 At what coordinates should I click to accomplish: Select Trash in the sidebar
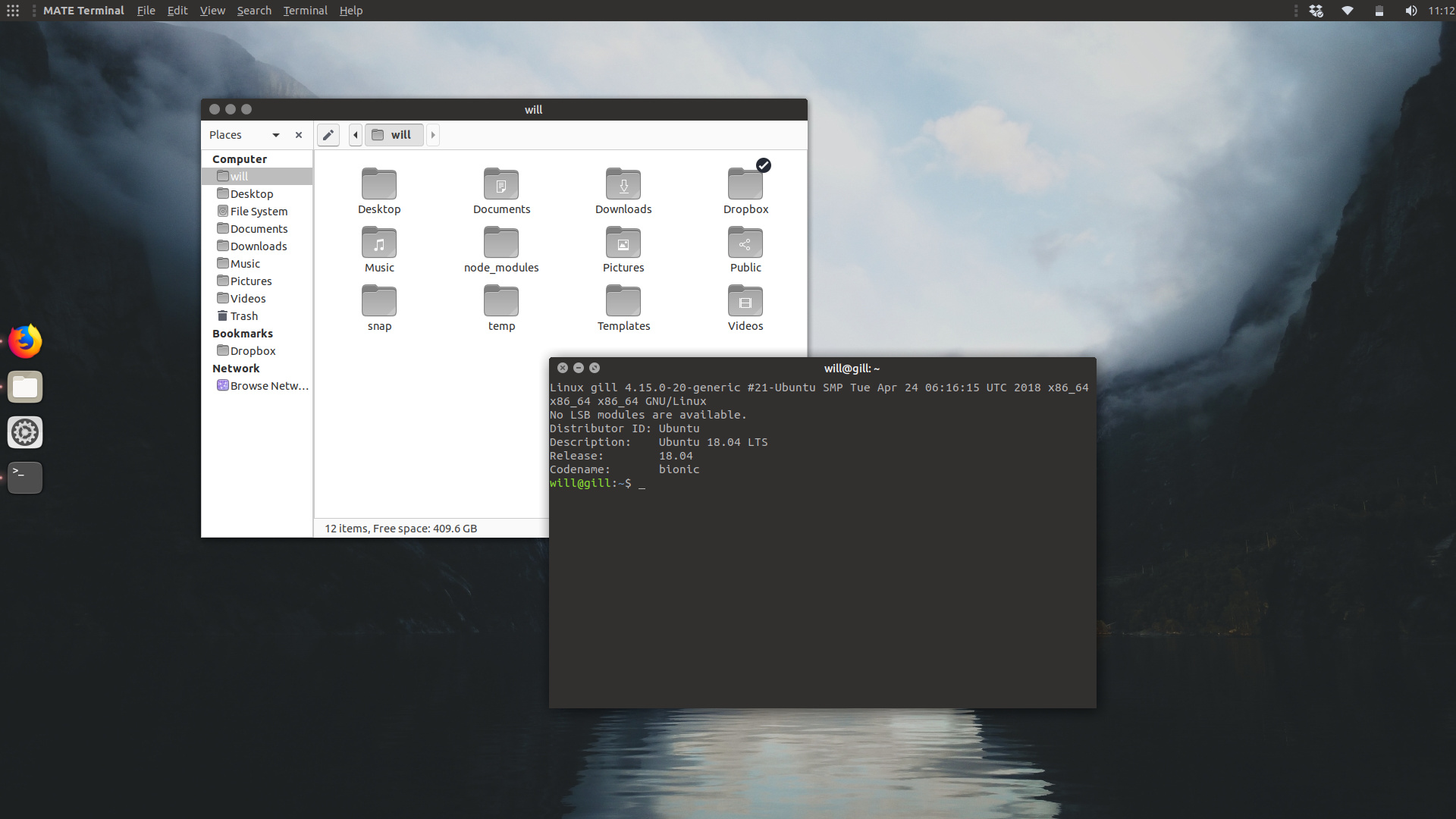coord(243,316)
